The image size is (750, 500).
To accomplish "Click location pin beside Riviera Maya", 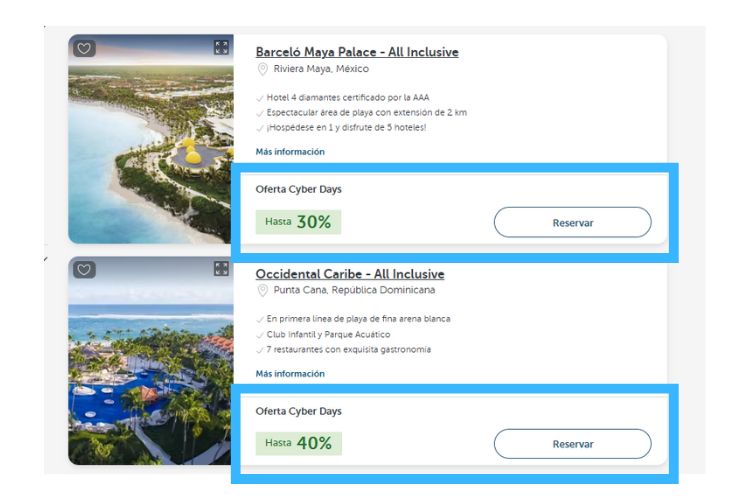I will tap(262, 69).
